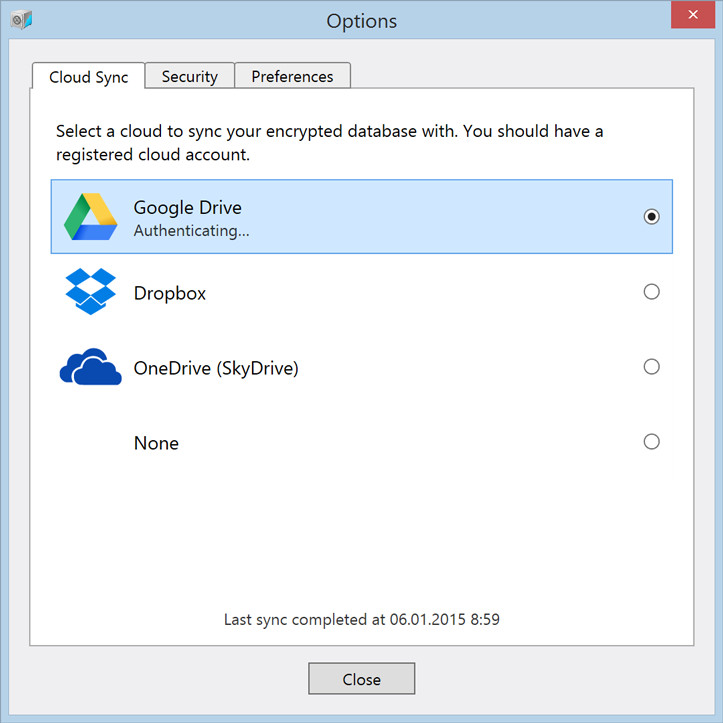
Task: Click the OneDrive (SkyDrive) label
Action: [216, 368]
